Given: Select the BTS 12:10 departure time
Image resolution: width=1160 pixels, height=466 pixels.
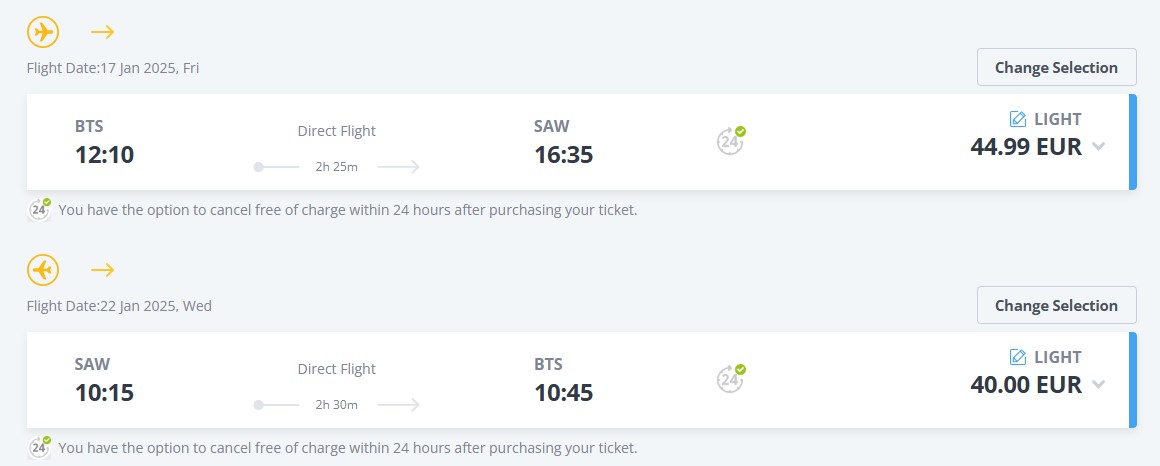Looking at the screenshot, I should [104, 155].
